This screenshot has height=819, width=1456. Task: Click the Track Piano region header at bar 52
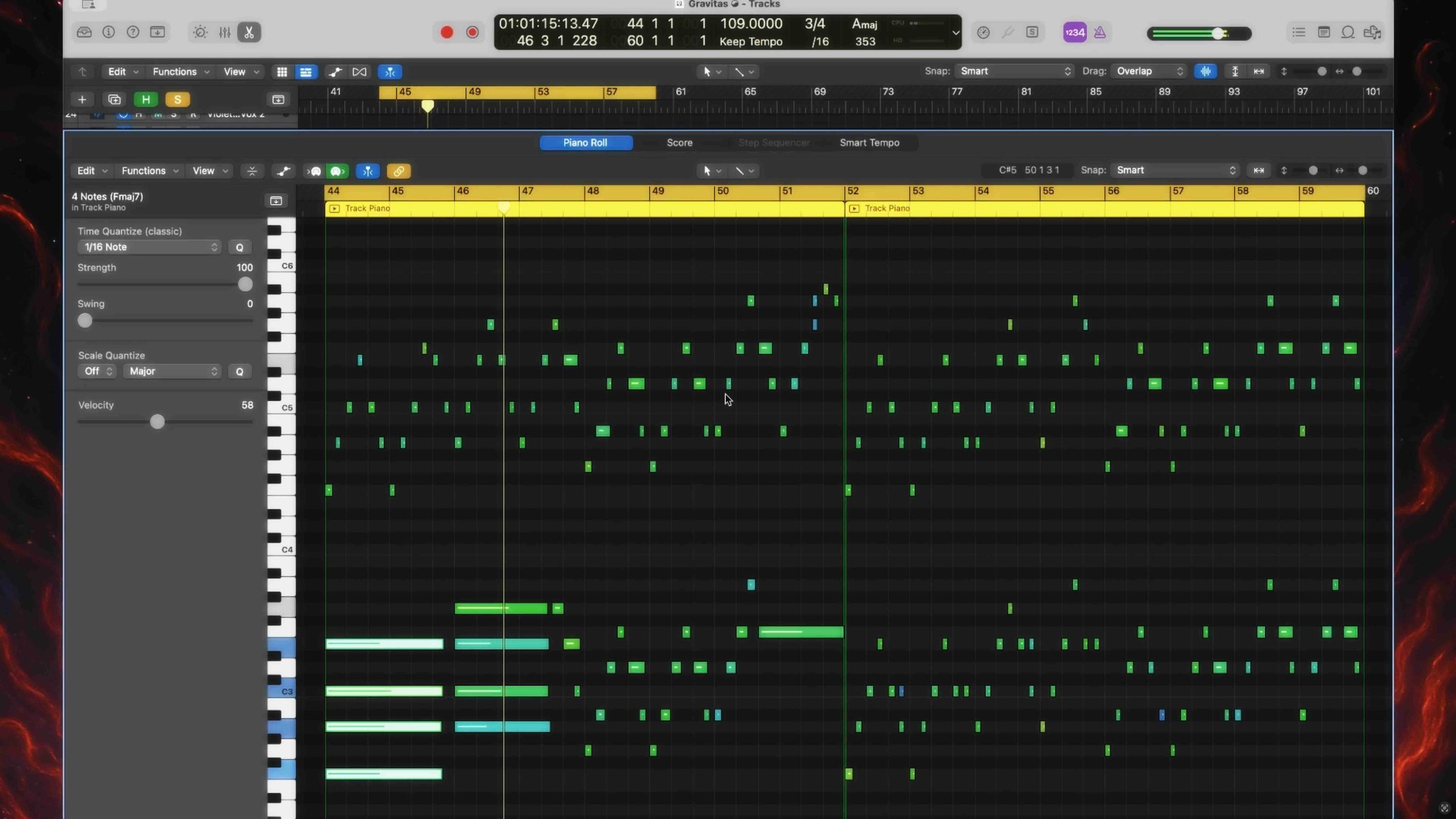click(x=887, y=209)
